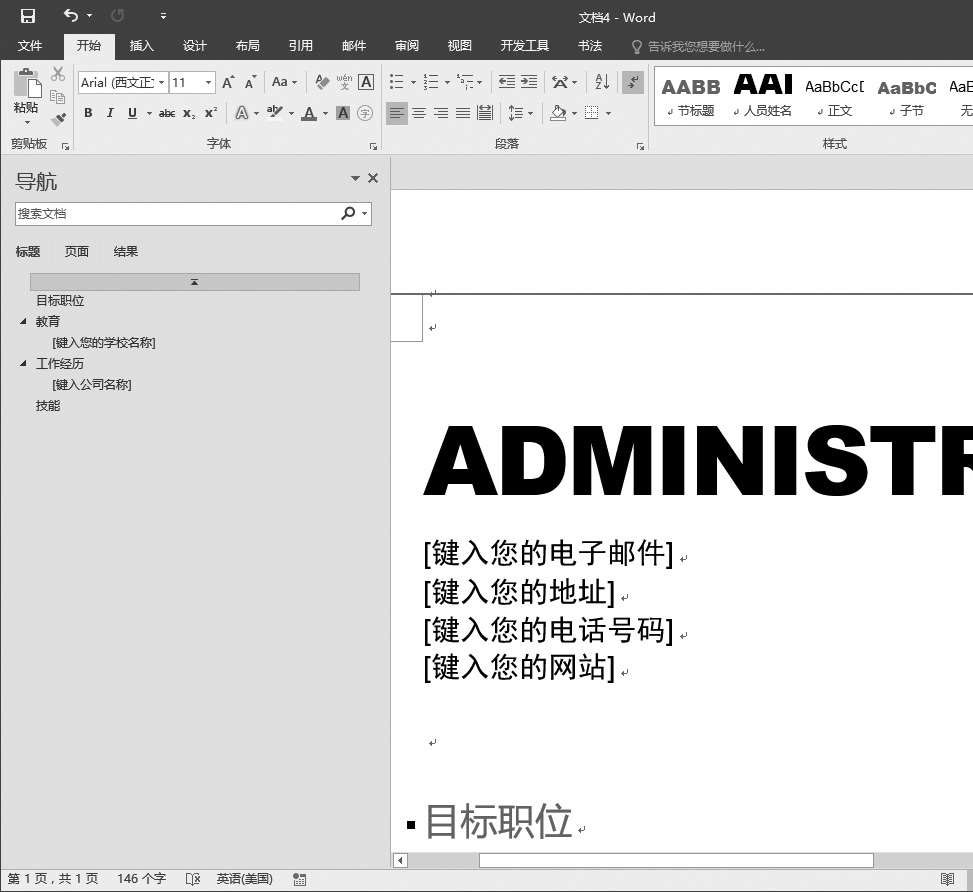973x892 pixels.
Task: Apply character border A icon
Action: pyautogui.click(x=366, y=82)
